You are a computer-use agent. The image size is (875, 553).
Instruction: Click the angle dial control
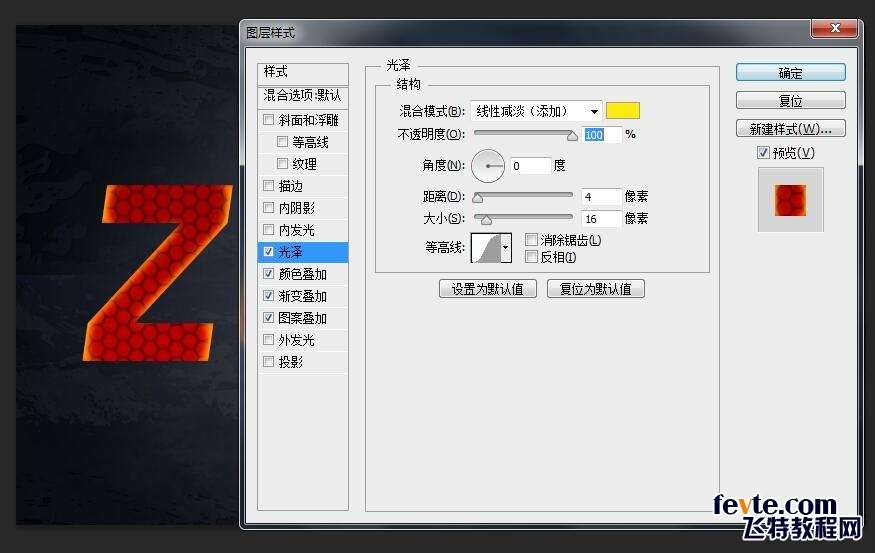488,166
